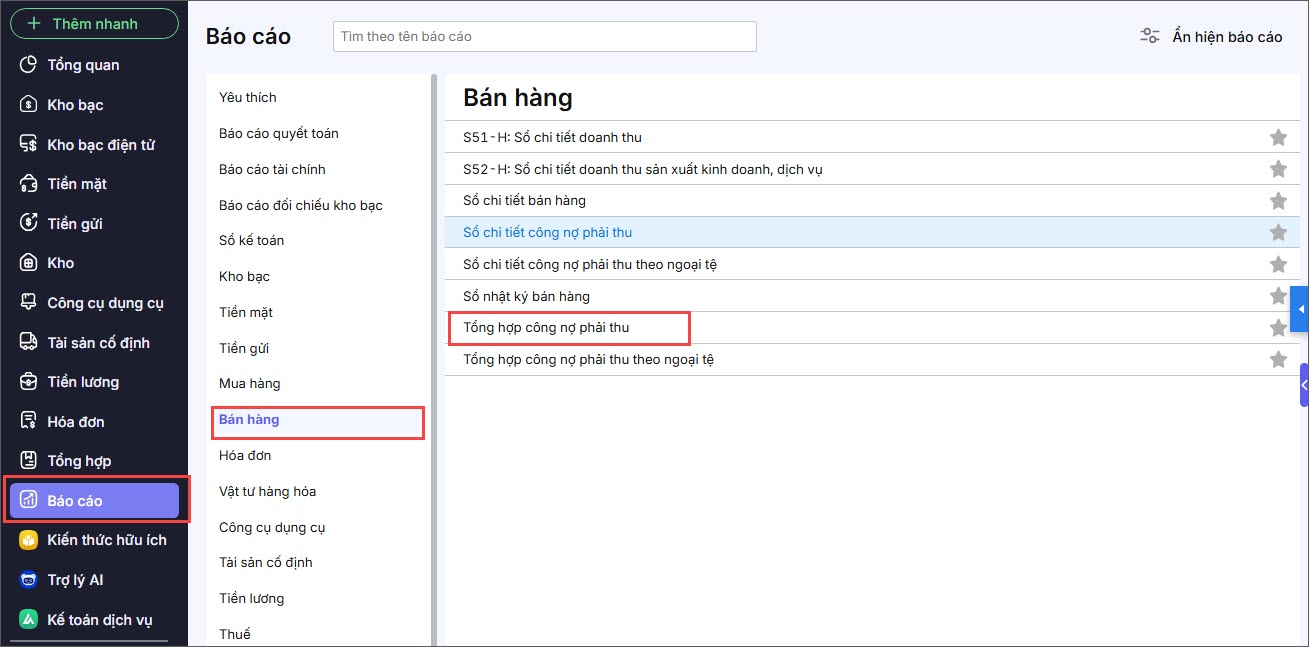Open Tổng hợp công nợ phải thu report
Viewport: 1309px width, 647px height.
tap(546, 327)
